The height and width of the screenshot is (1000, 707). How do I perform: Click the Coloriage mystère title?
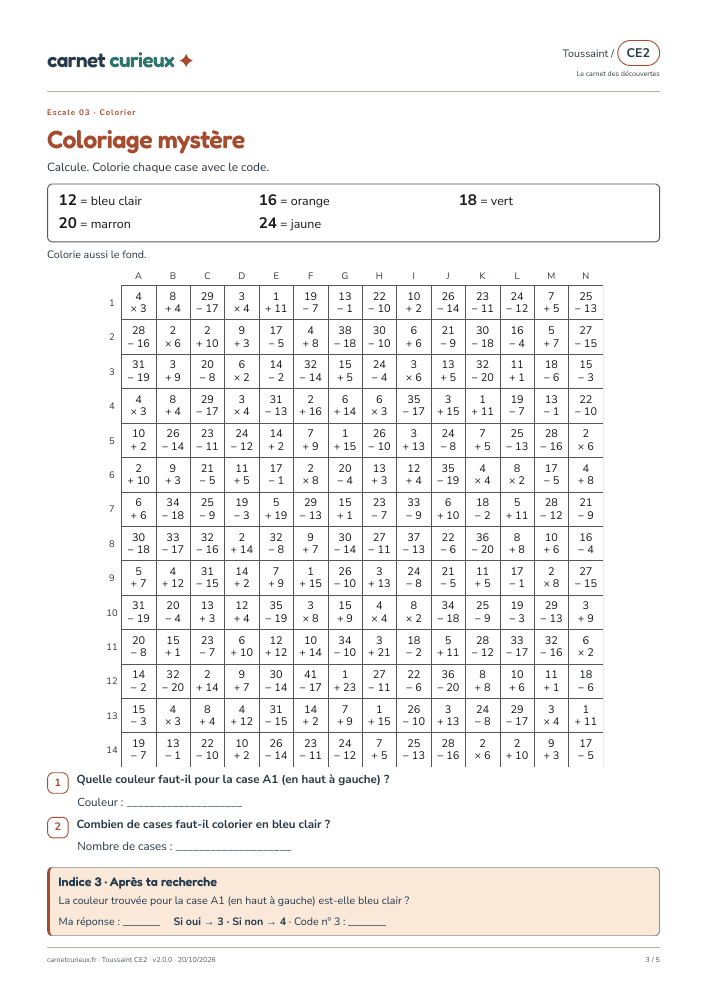pyautogui.click(x=146, y=140)
